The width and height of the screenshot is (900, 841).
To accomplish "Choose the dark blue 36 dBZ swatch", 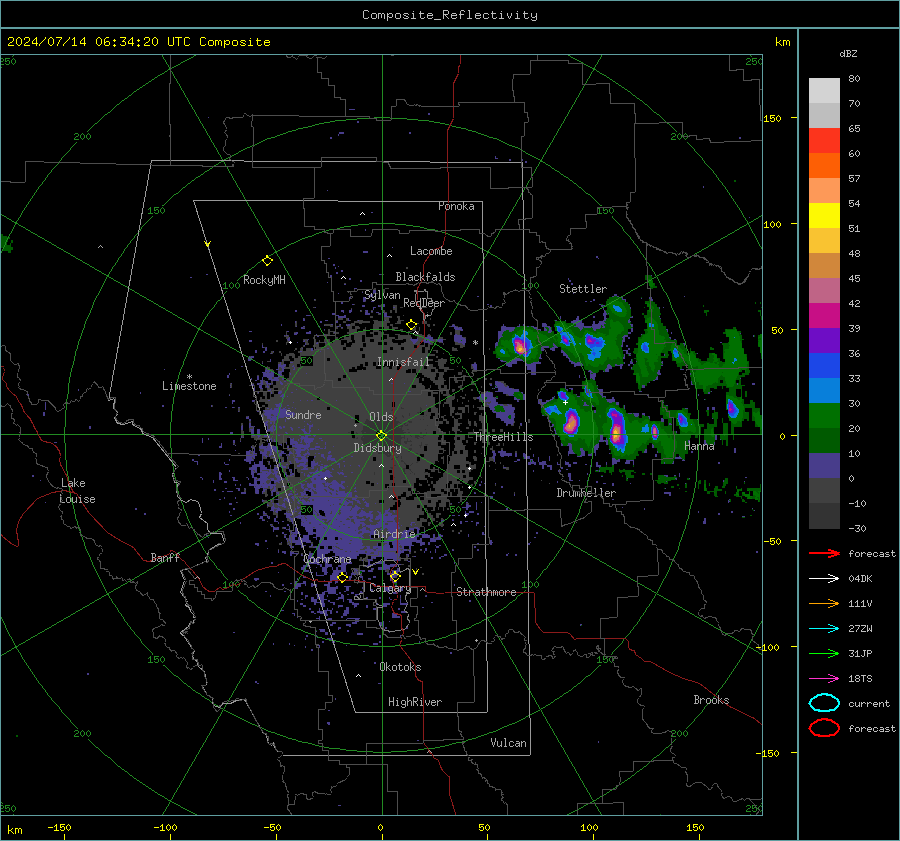I will [x=824, y=365].
